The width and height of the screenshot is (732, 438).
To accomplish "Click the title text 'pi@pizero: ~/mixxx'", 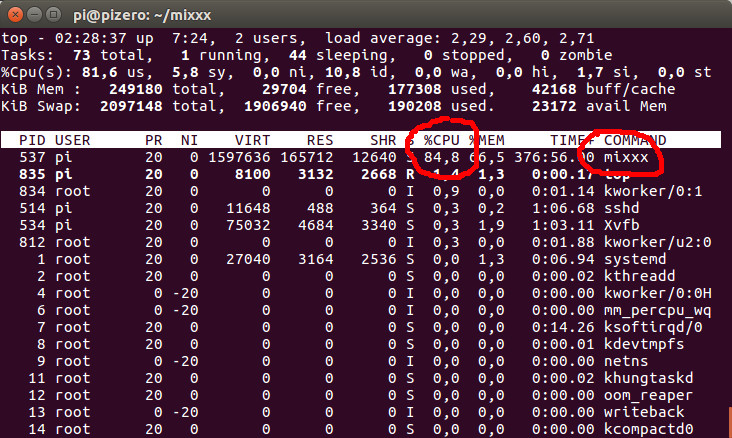I will (142, 15).
